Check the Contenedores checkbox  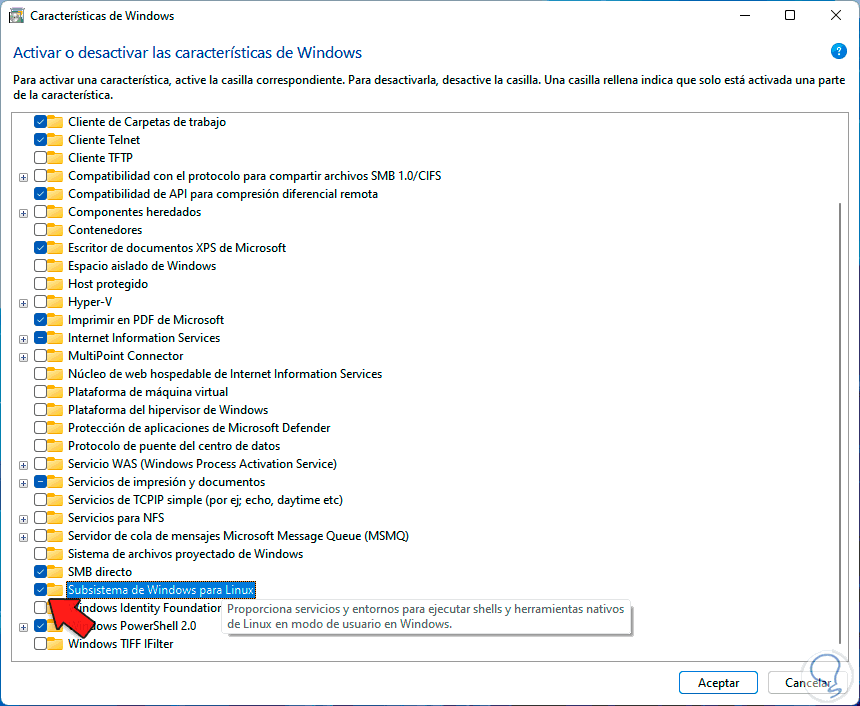pos(40,230)
